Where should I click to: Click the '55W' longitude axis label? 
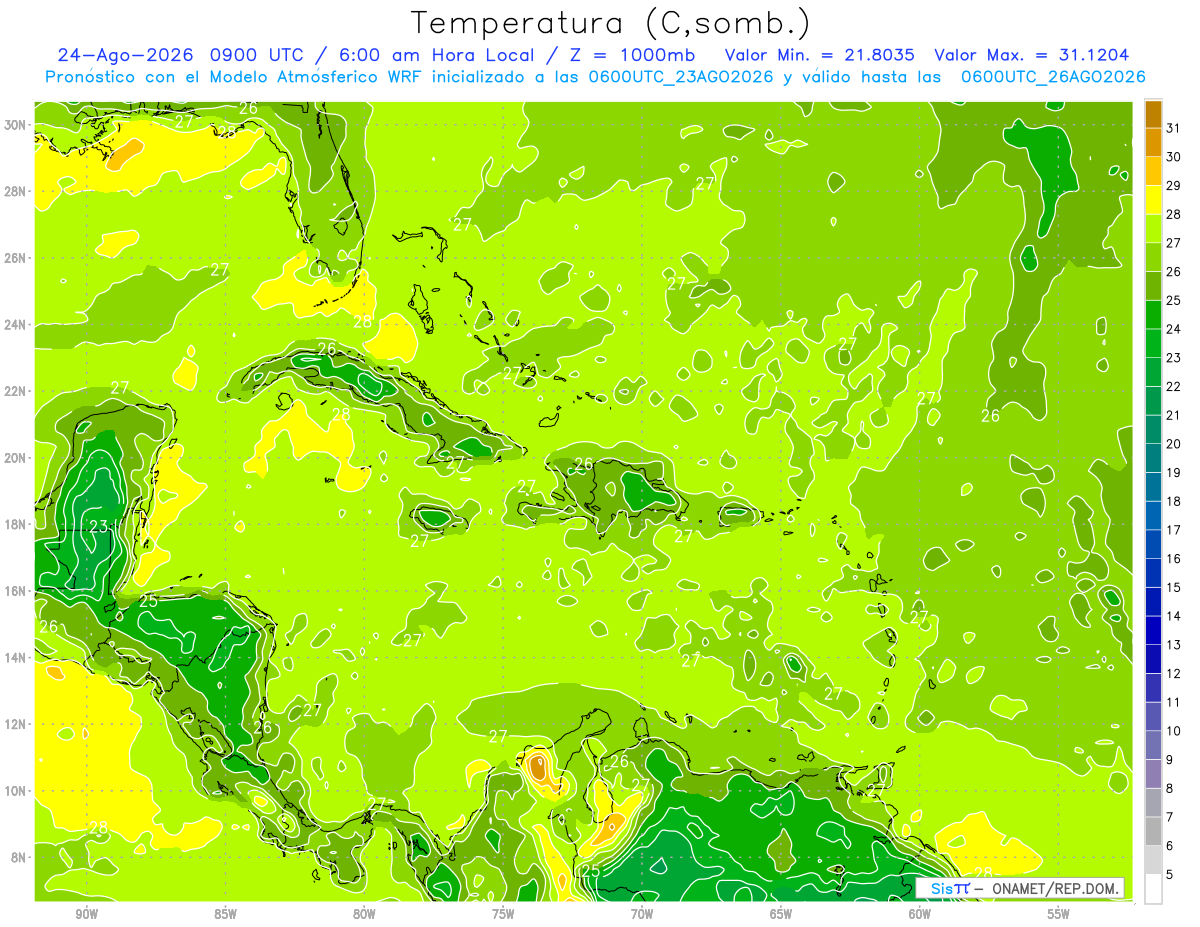click(1059, 914)
